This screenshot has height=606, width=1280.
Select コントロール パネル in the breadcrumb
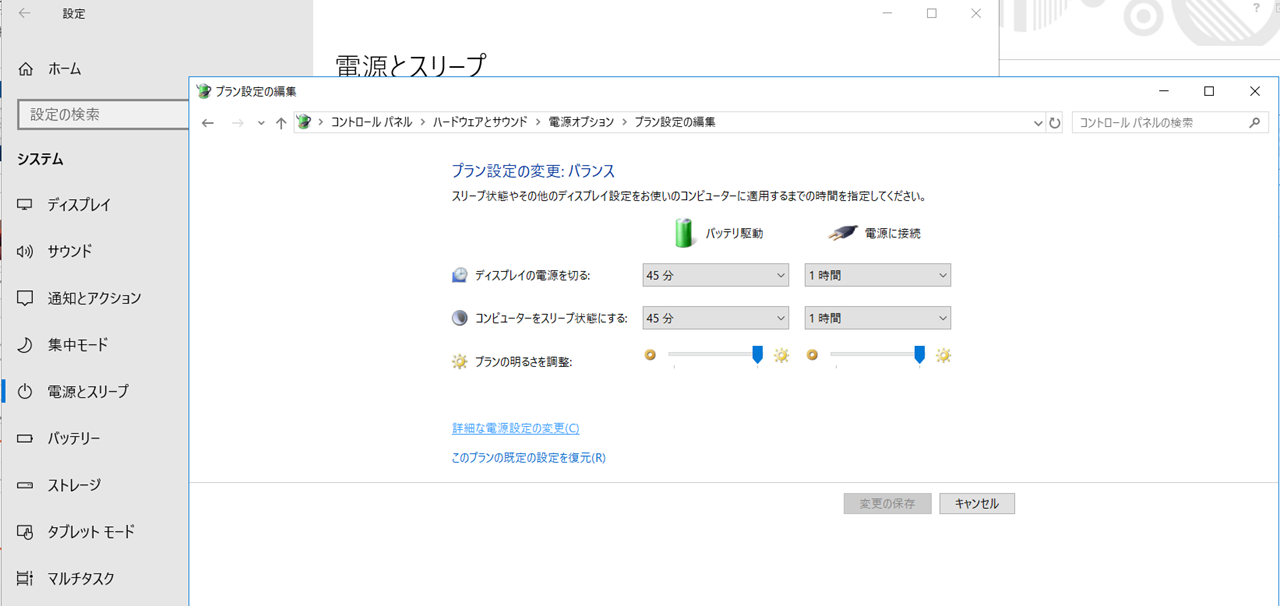tap(371, 122)
